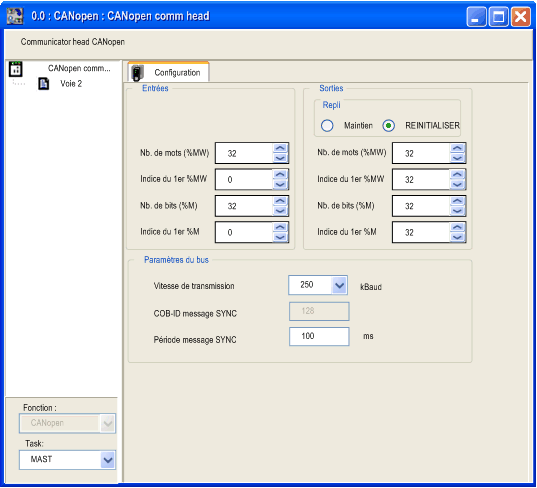Decrease Entrées Nb. de mots (%MW) value
537x488 pixels.
click(280, 158)
